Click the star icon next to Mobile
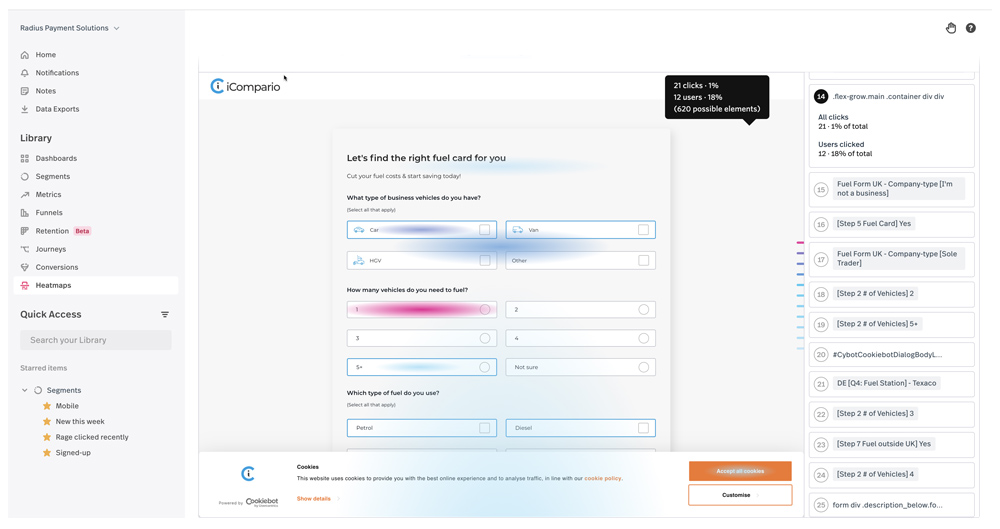Screen dimensions: 1000x529 tap(47, 406)
